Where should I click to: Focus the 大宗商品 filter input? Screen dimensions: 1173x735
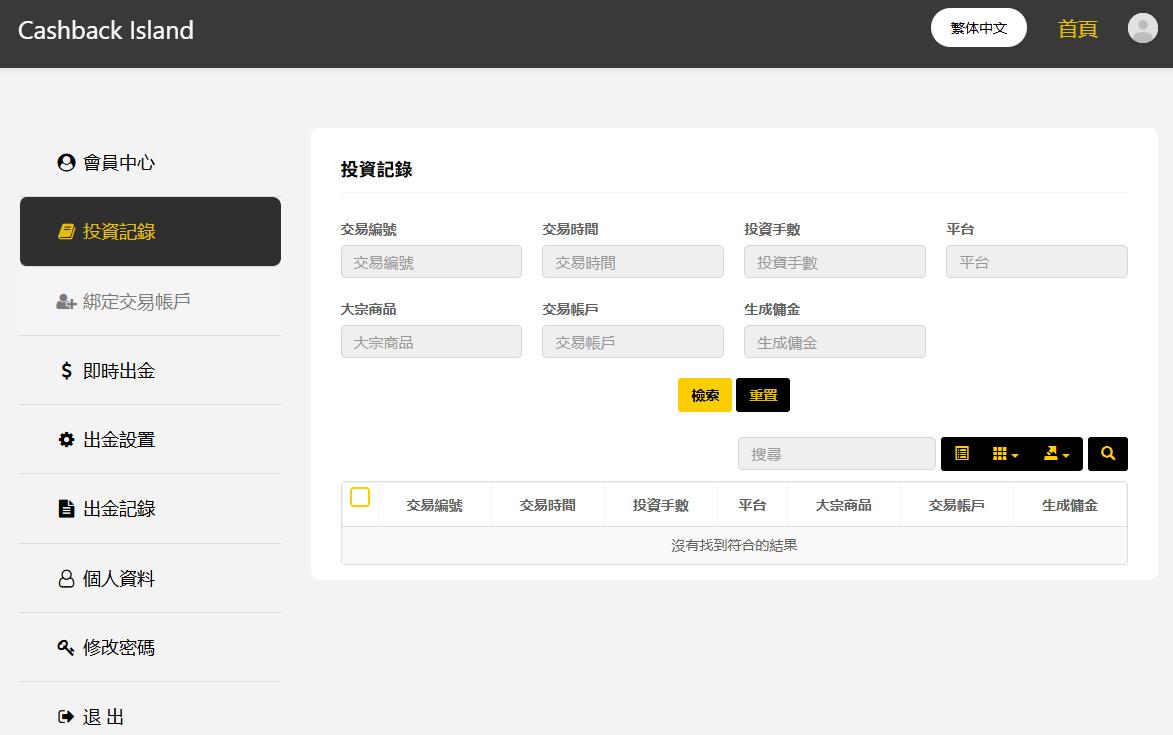tap(431, 342)
